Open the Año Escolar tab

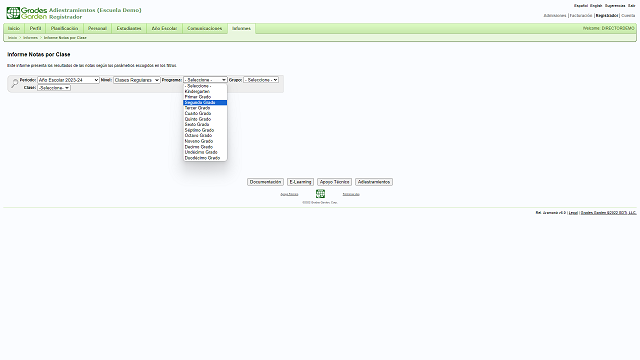(164, 29)
